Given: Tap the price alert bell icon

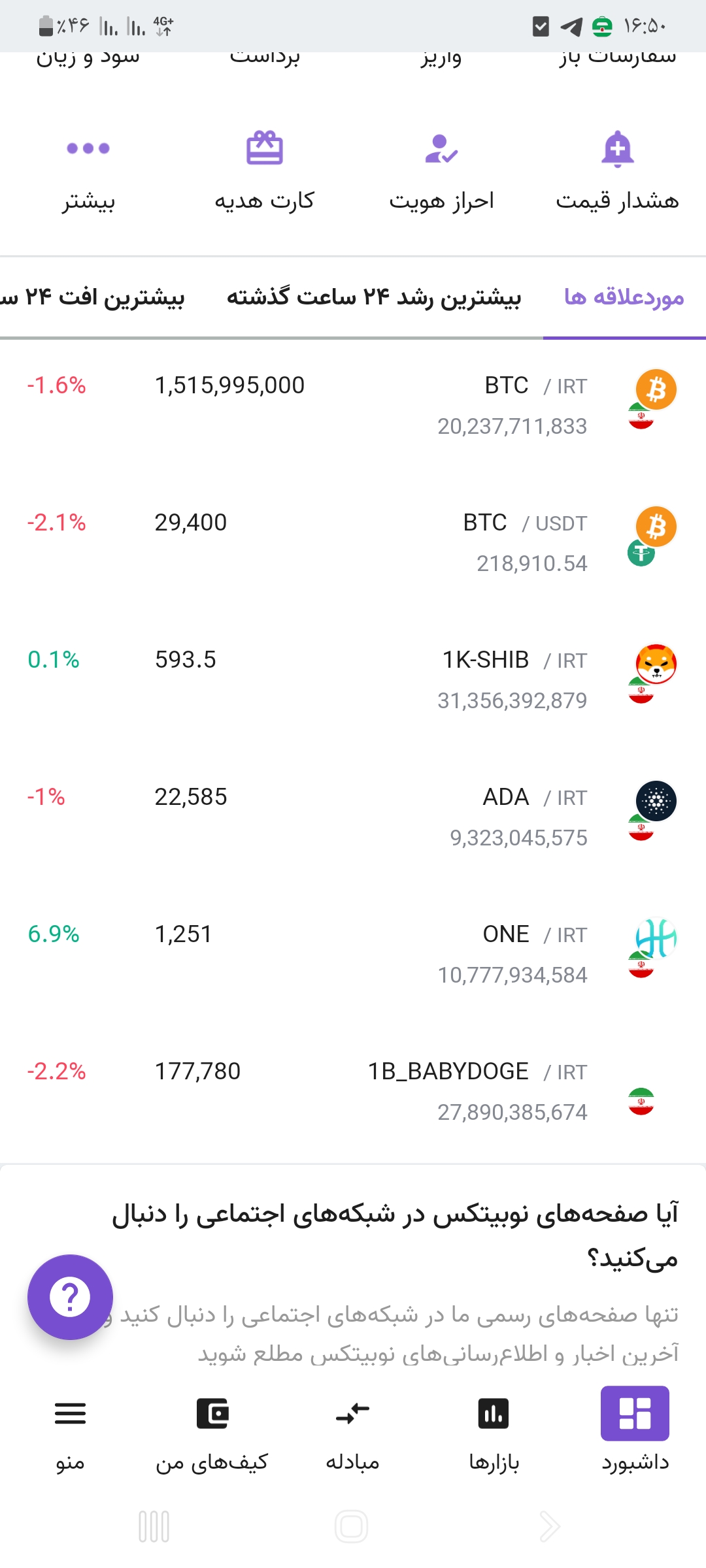Looking at the screenshot, I should 617,149.
